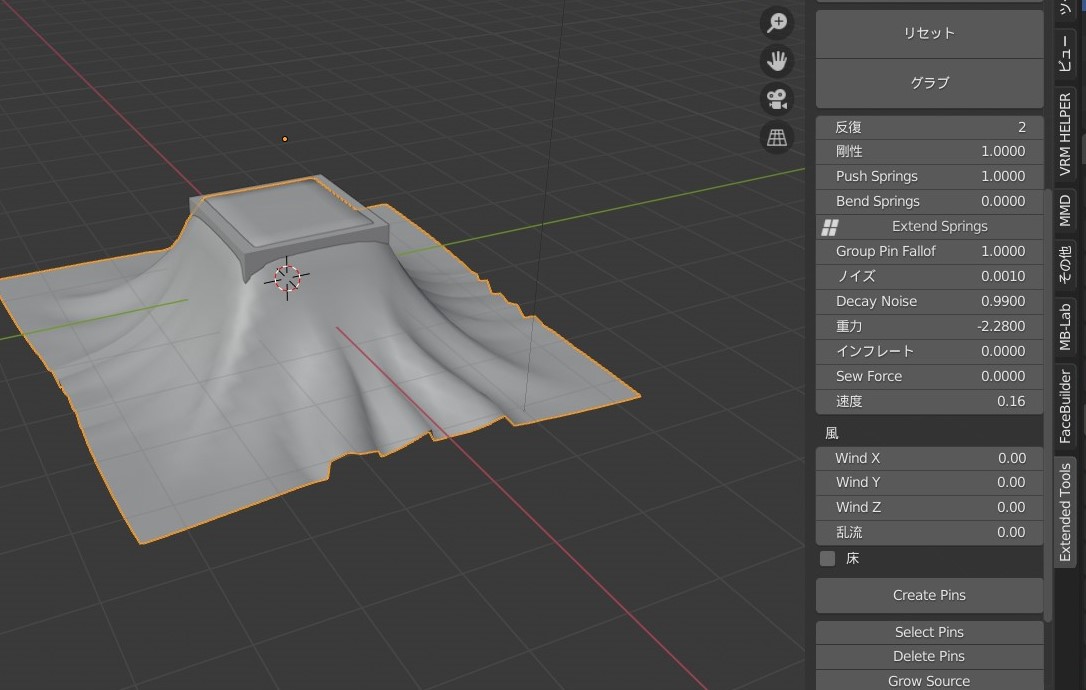Open the VRM HELPER sidebar tab
The image size is (1086, 690).
(x=1065, y=134)
